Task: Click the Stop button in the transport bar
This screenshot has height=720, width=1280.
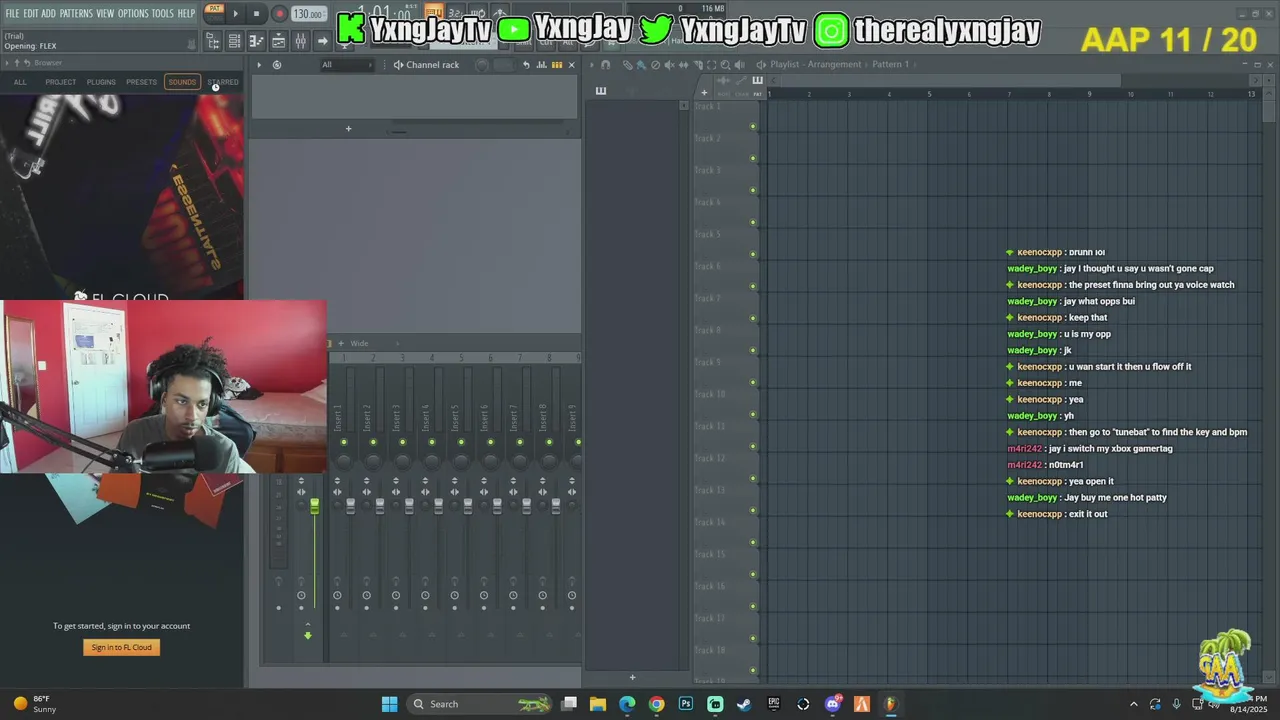Action: pyautogui.click(x=256, y=14)
